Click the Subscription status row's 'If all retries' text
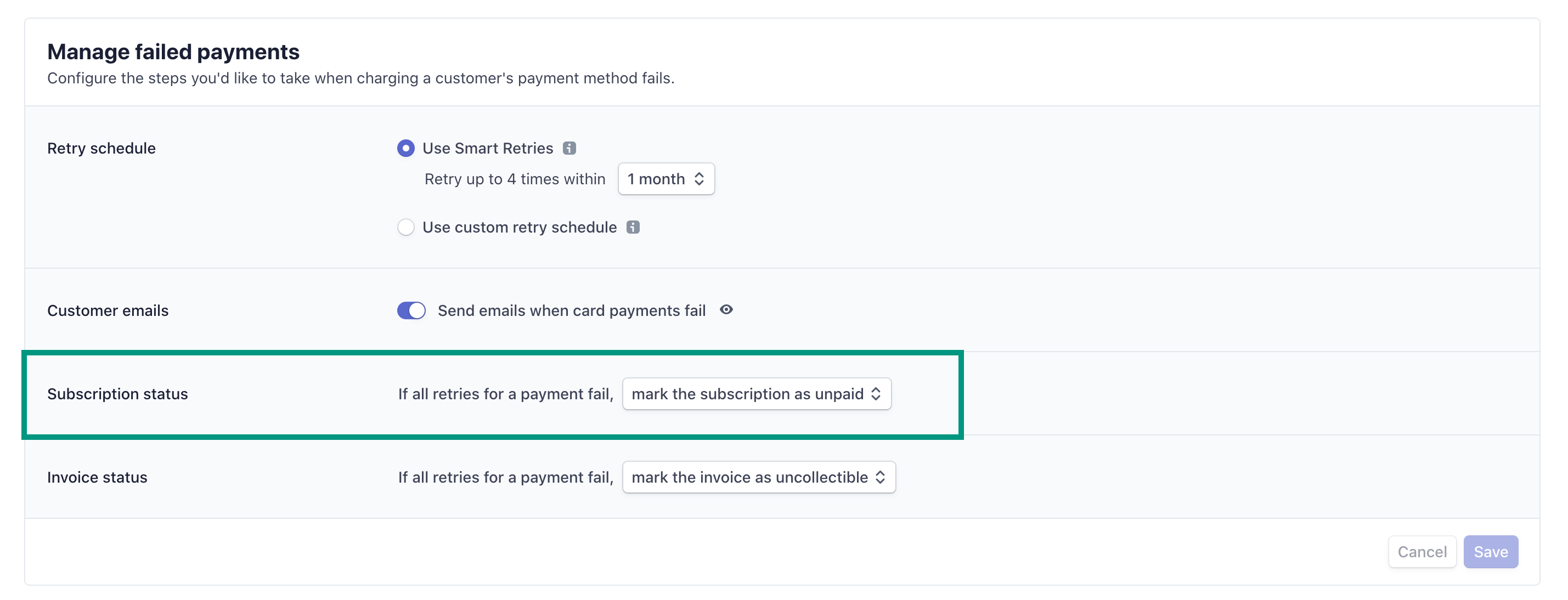This screenshot has width=1568, height=600. [x=506, y=394]
